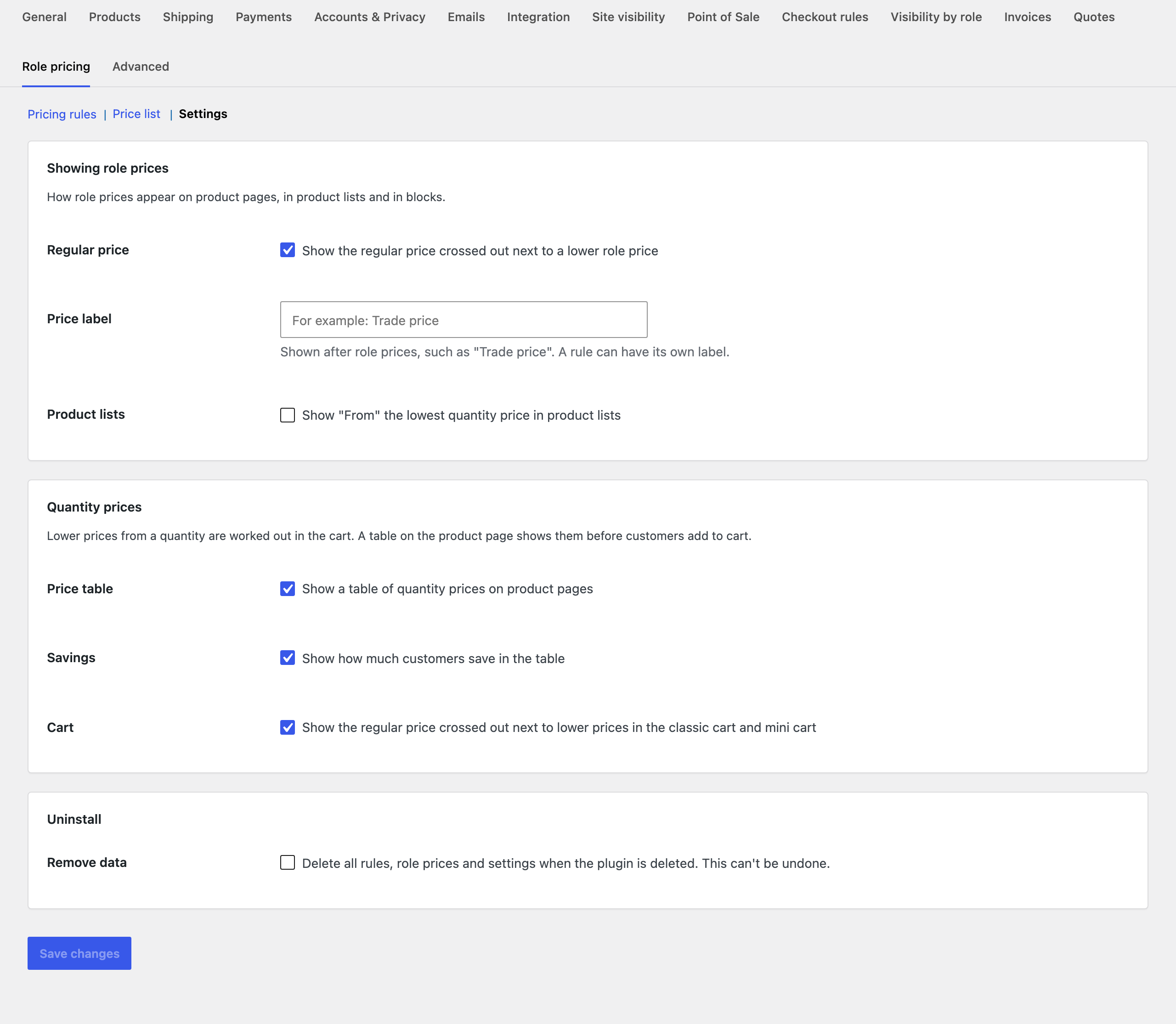
Task: Click the Price label input field
Action: 464,320
